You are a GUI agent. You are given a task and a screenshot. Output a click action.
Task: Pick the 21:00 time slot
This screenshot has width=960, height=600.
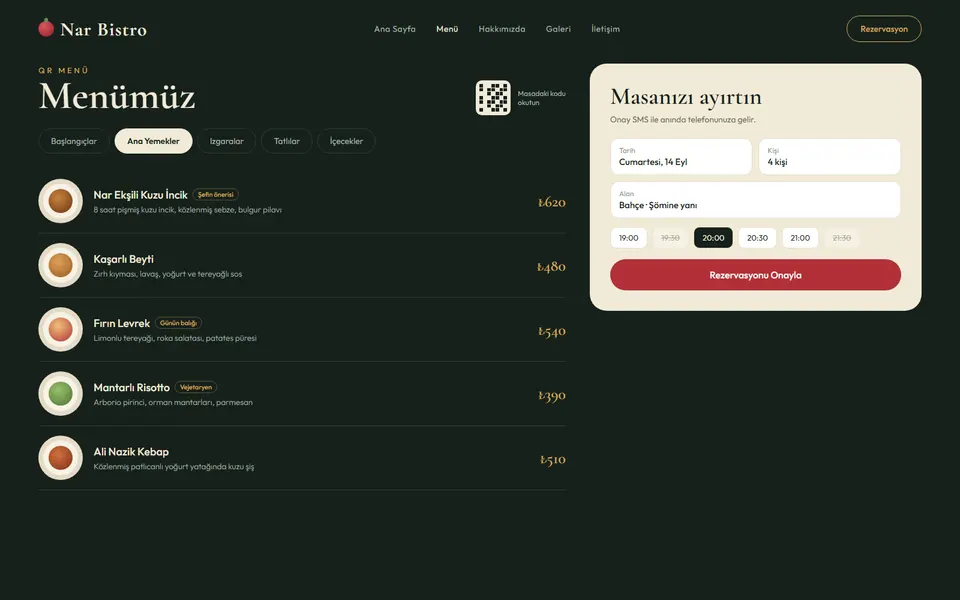coord(800,238)
